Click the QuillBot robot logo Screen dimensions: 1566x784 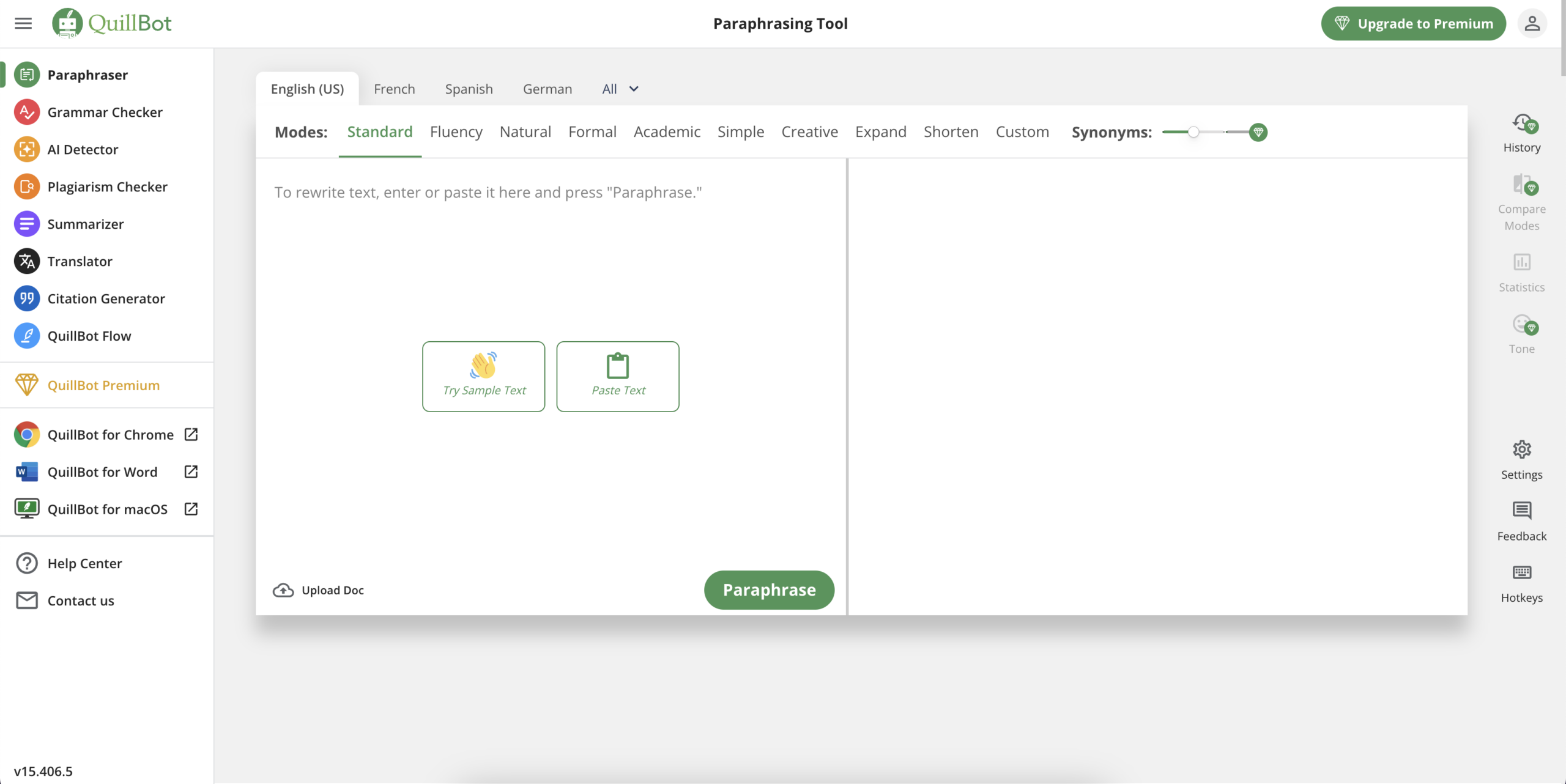[x=67, y=23]
